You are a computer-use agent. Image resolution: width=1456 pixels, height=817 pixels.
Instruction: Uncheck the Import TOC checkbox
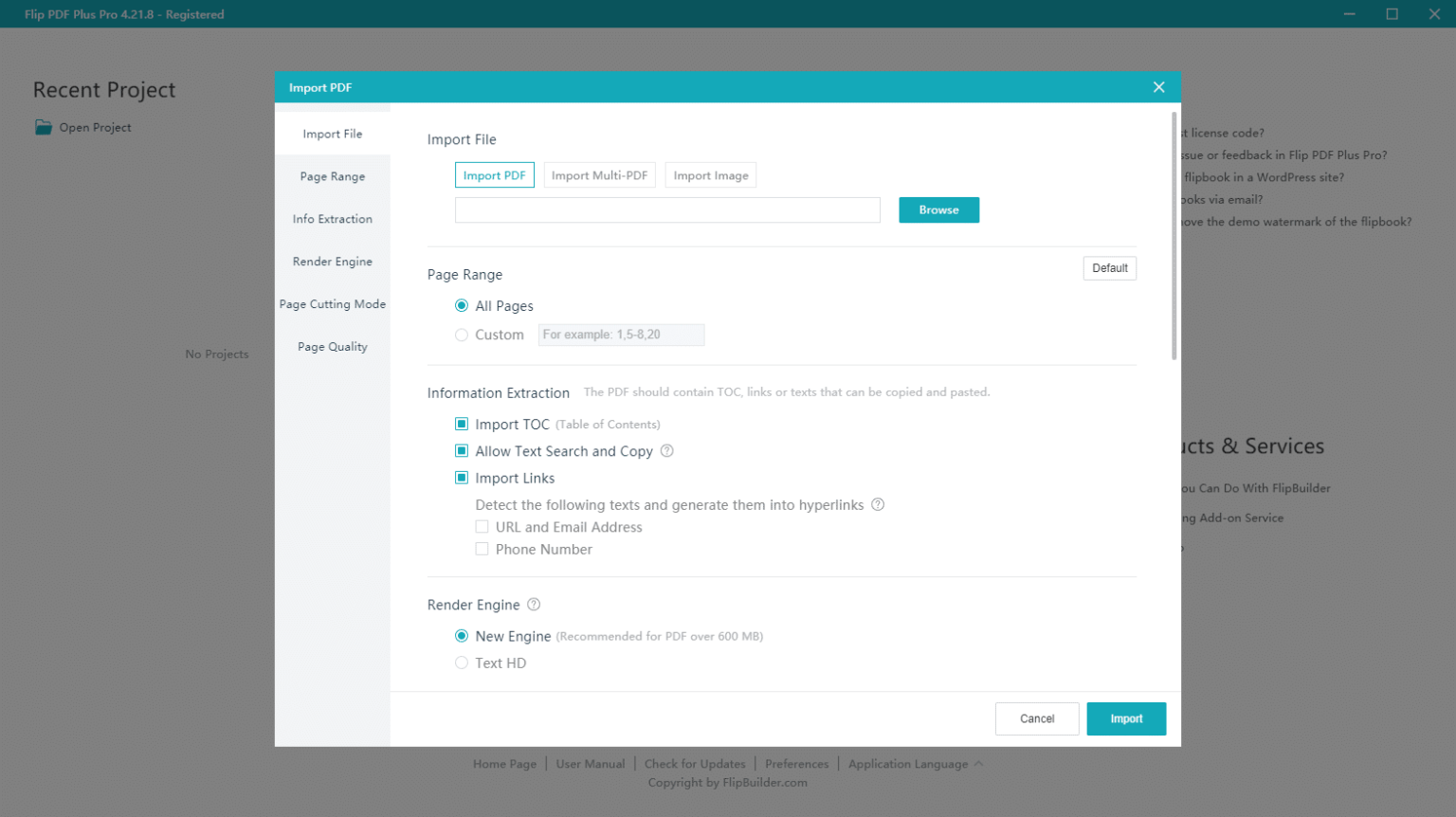pyautogui.click(x=462, y=425)
